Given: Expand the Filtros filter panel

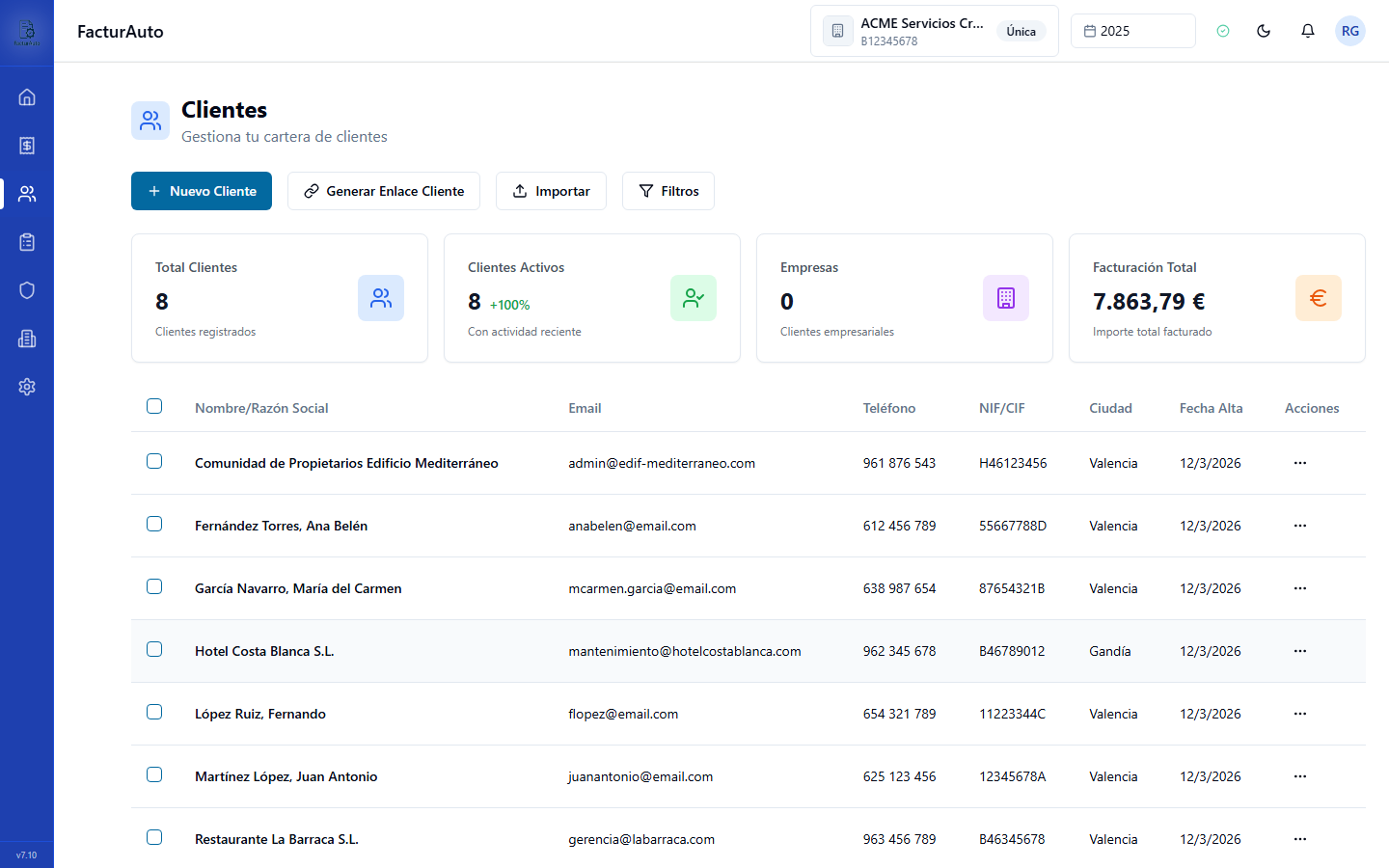Looking at the screenshot, I should click(x=668, y=191).
